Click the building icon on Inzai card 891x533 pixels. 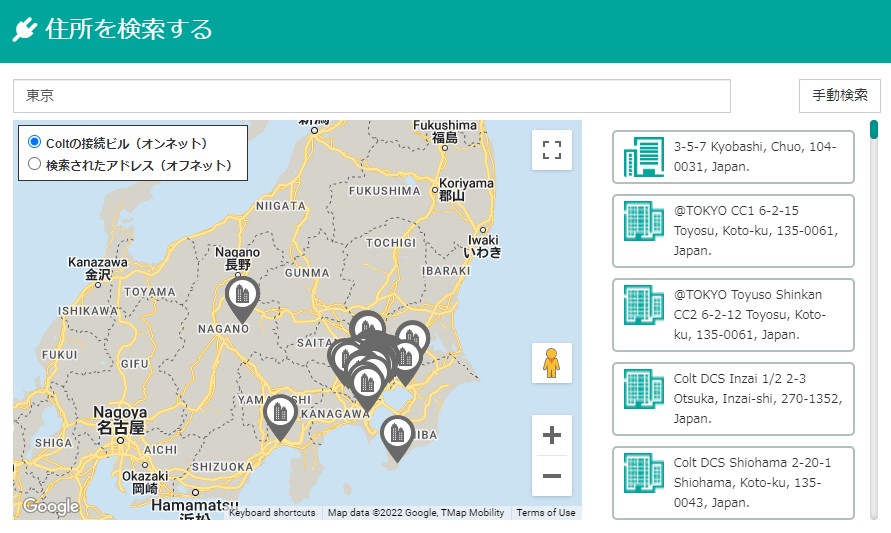(x=643, y=389)
